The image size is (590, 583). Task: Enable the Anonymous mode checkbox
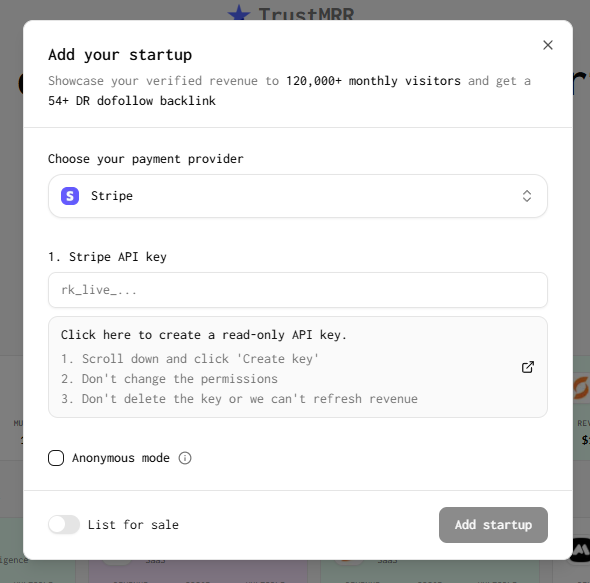[x=56, y=458]
